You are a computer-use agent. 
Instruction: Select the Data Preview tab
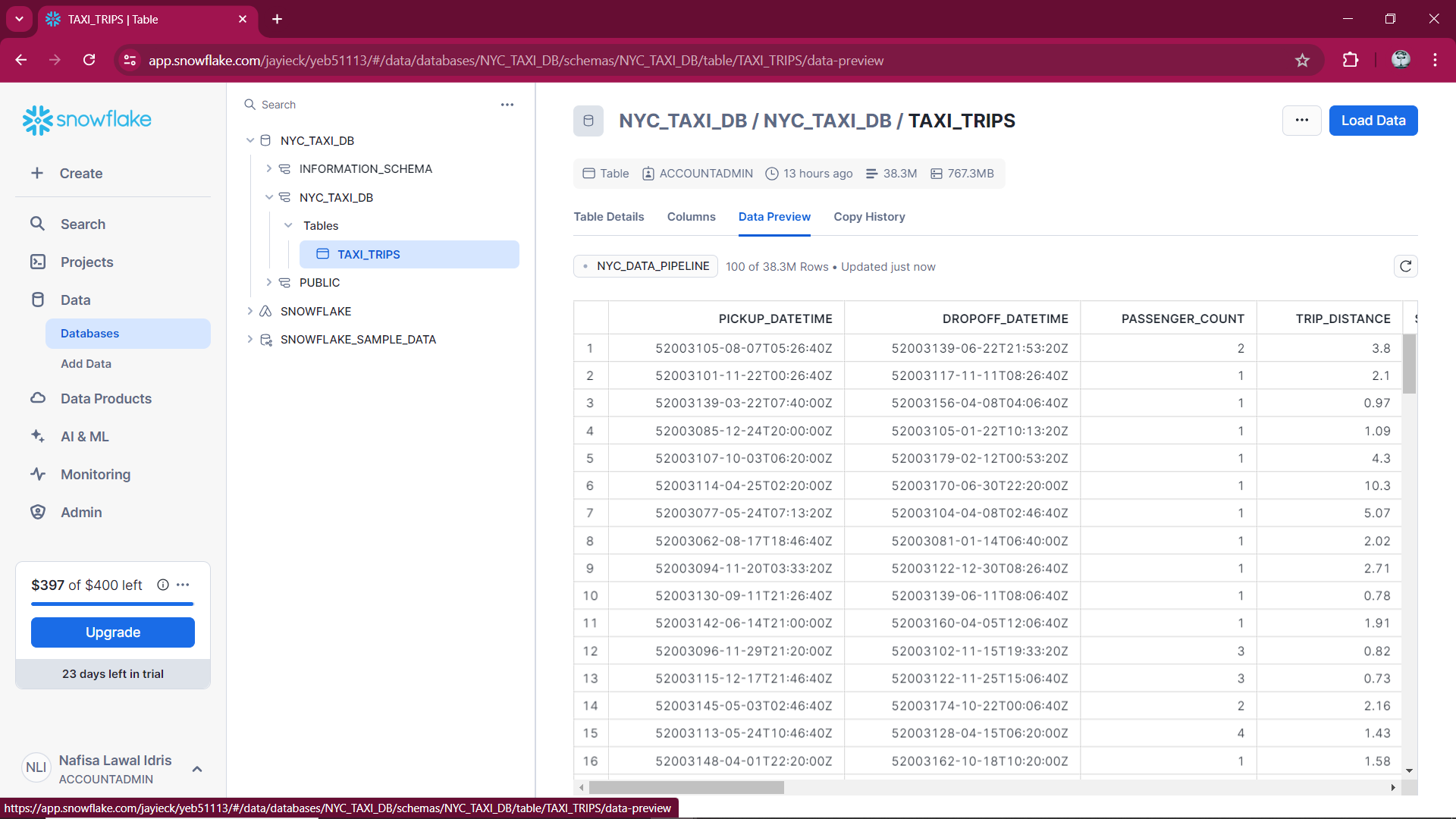(x=774, y=217)
